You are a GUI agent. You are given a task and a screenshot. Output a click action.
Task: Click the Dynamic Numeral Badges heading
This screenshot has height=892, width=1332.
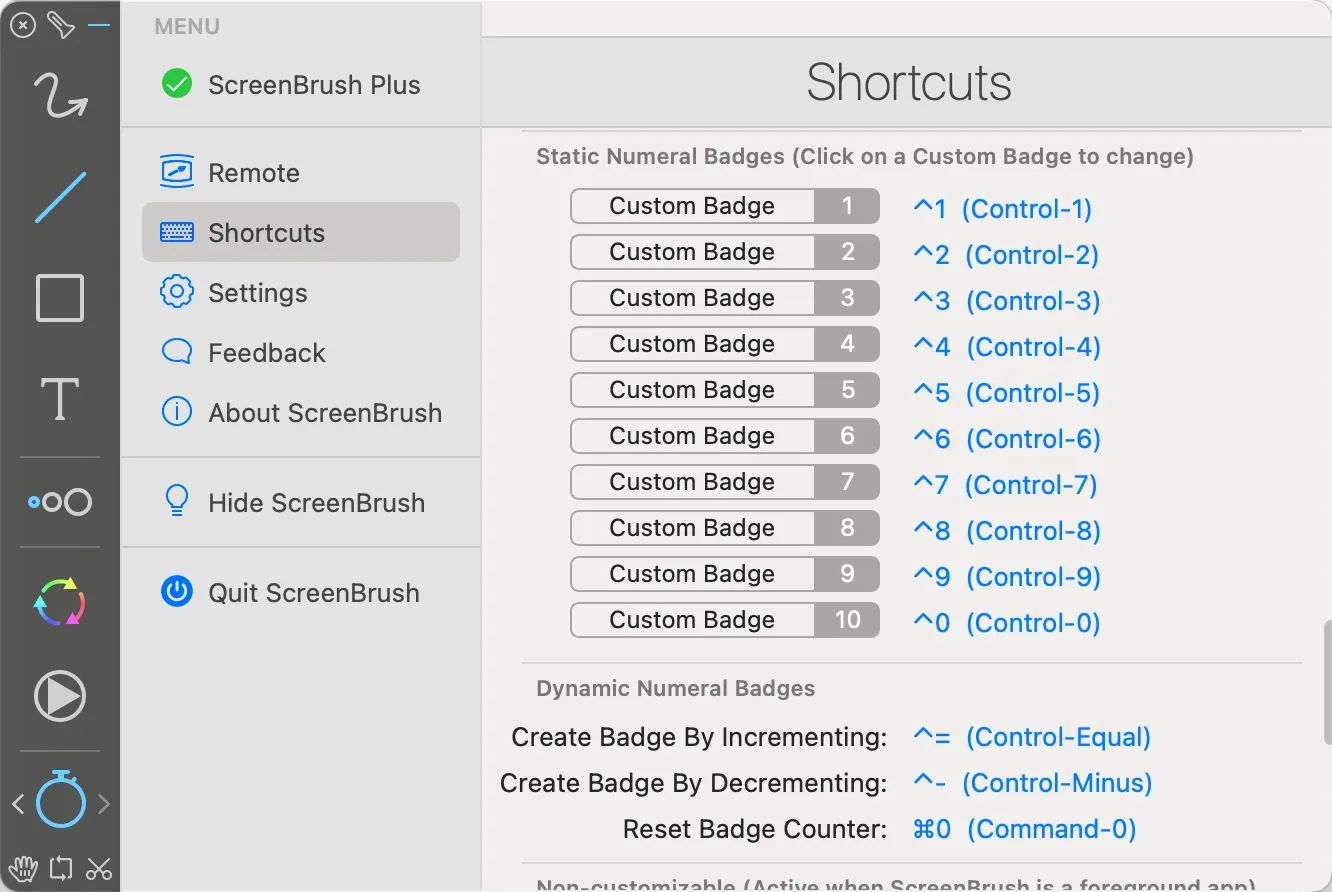[676, 688]
